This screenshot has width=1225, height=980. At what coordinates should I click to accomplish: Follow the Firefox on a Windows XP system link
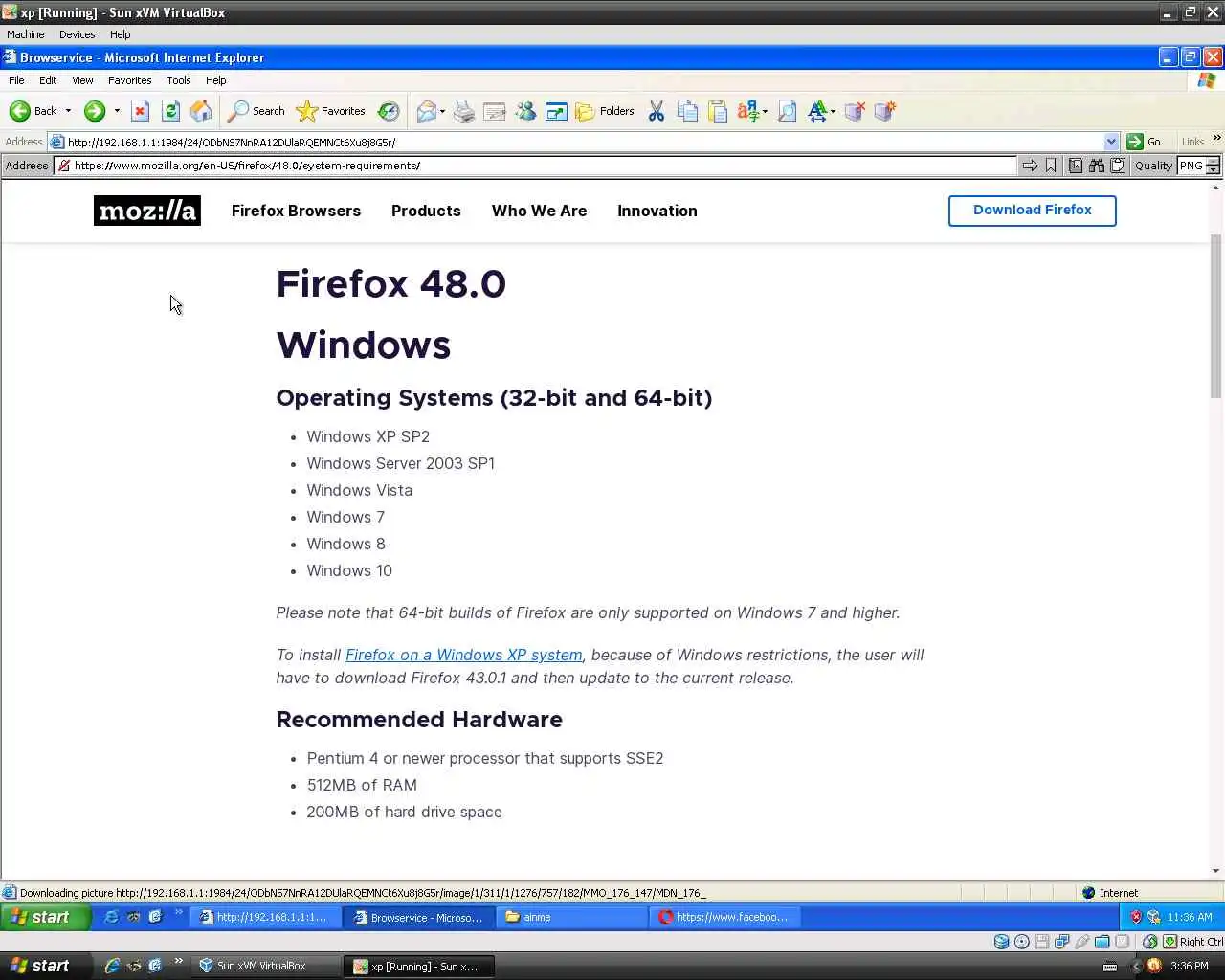coord(463,655)
